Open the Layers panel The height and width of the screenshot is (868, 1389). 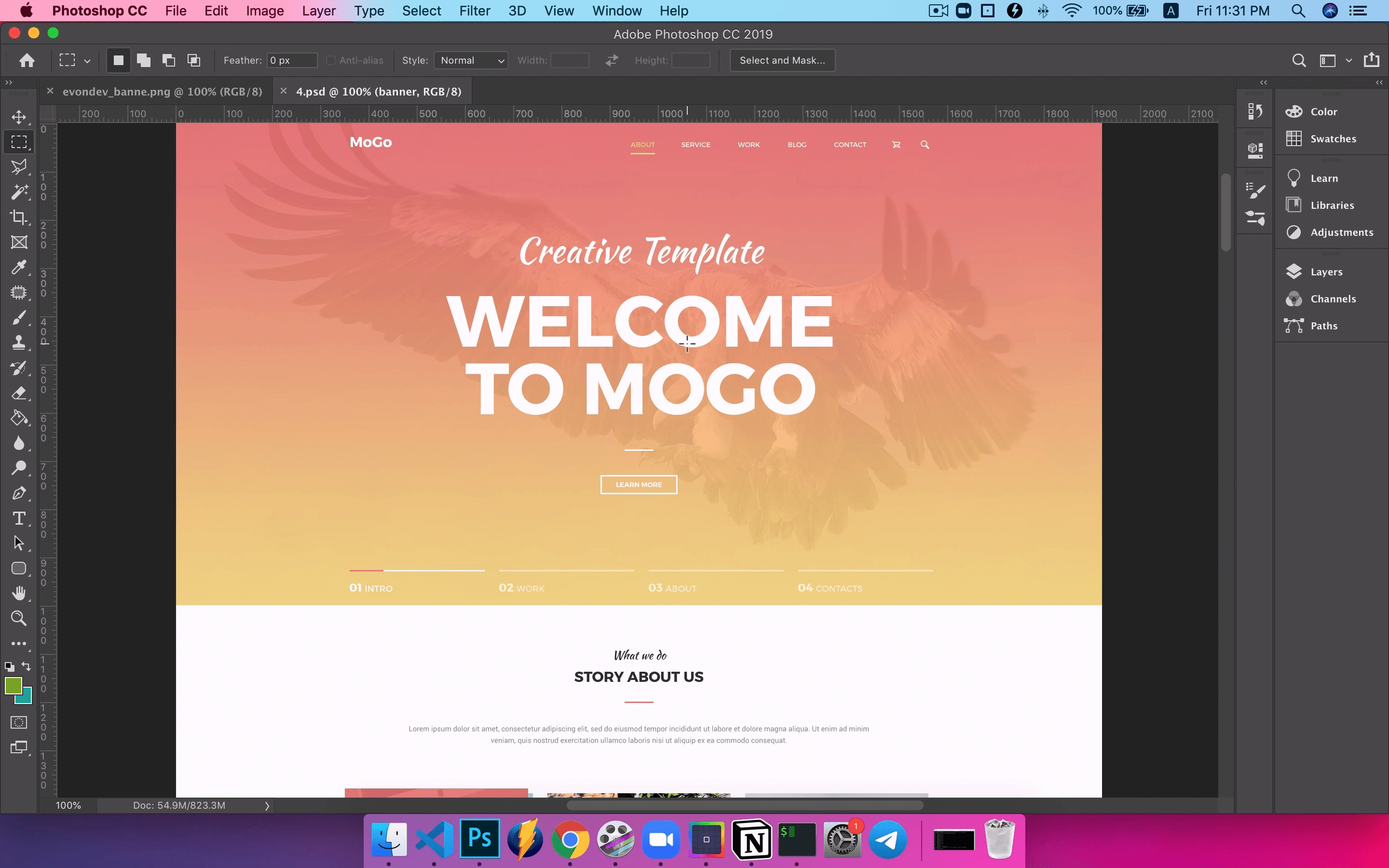click(1326, 271)
